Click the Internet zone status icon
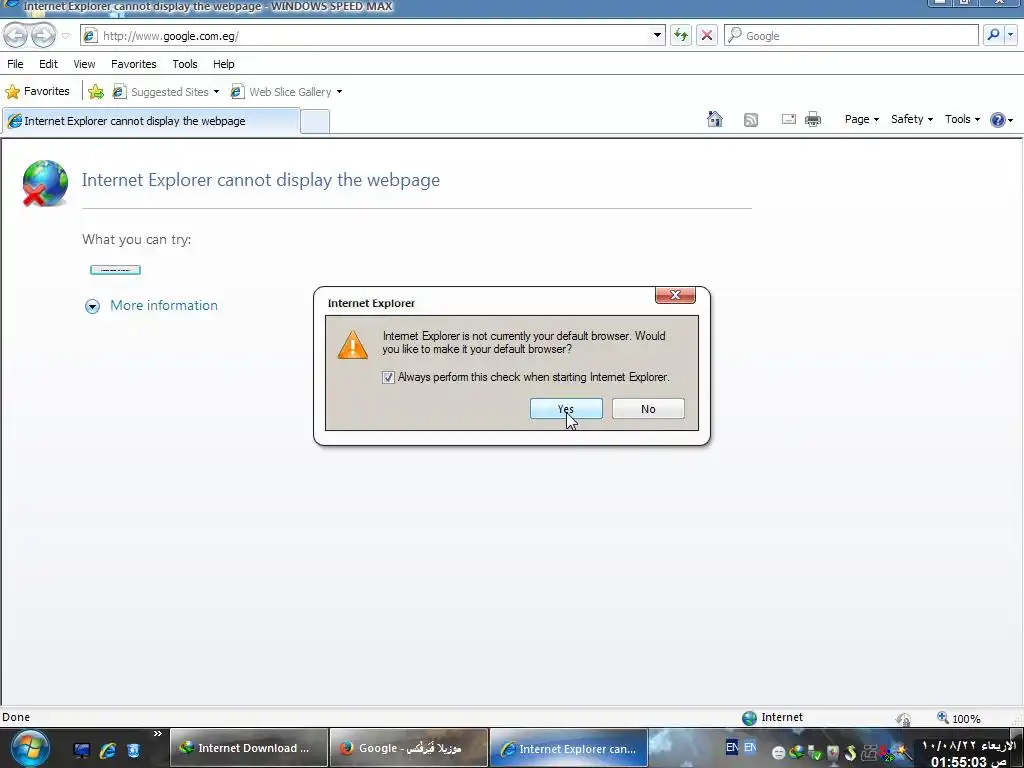The width and height of the screenshot is (1024, 768). coord(749,718)
